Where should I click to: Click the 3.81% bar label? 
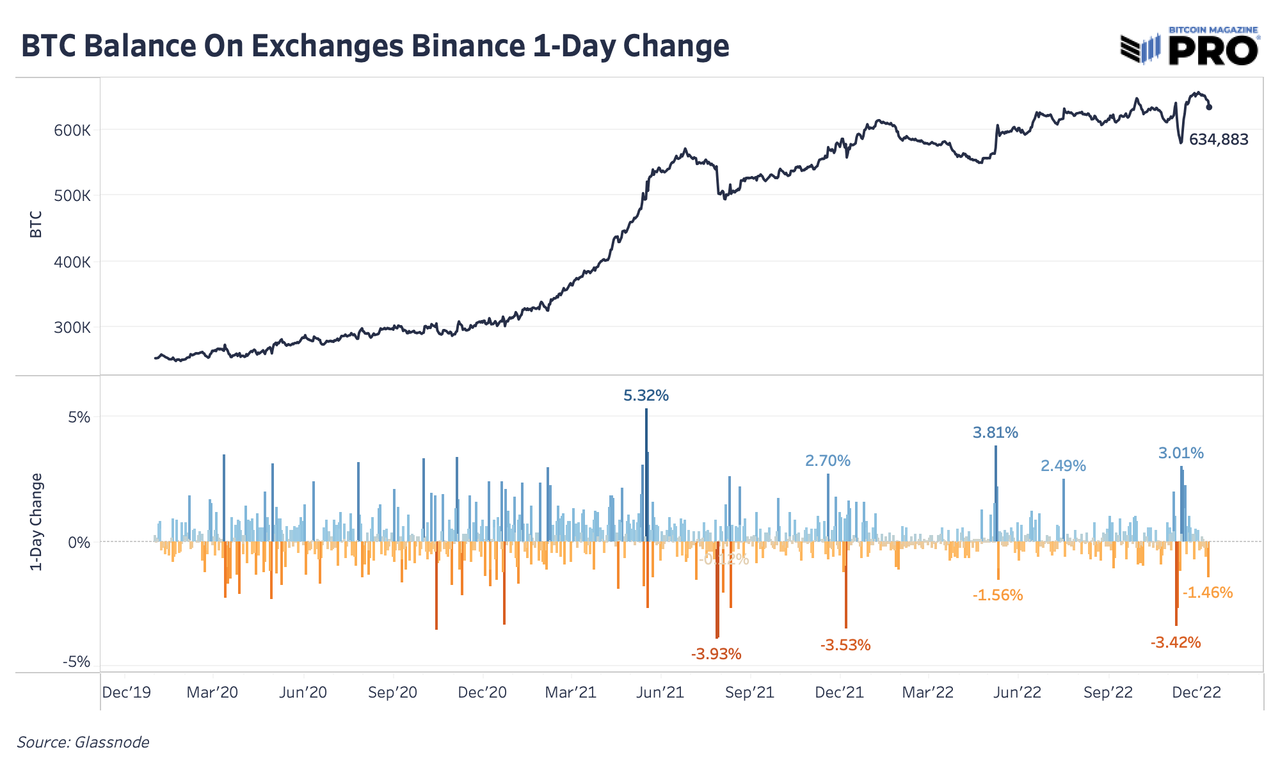point(995,433)
